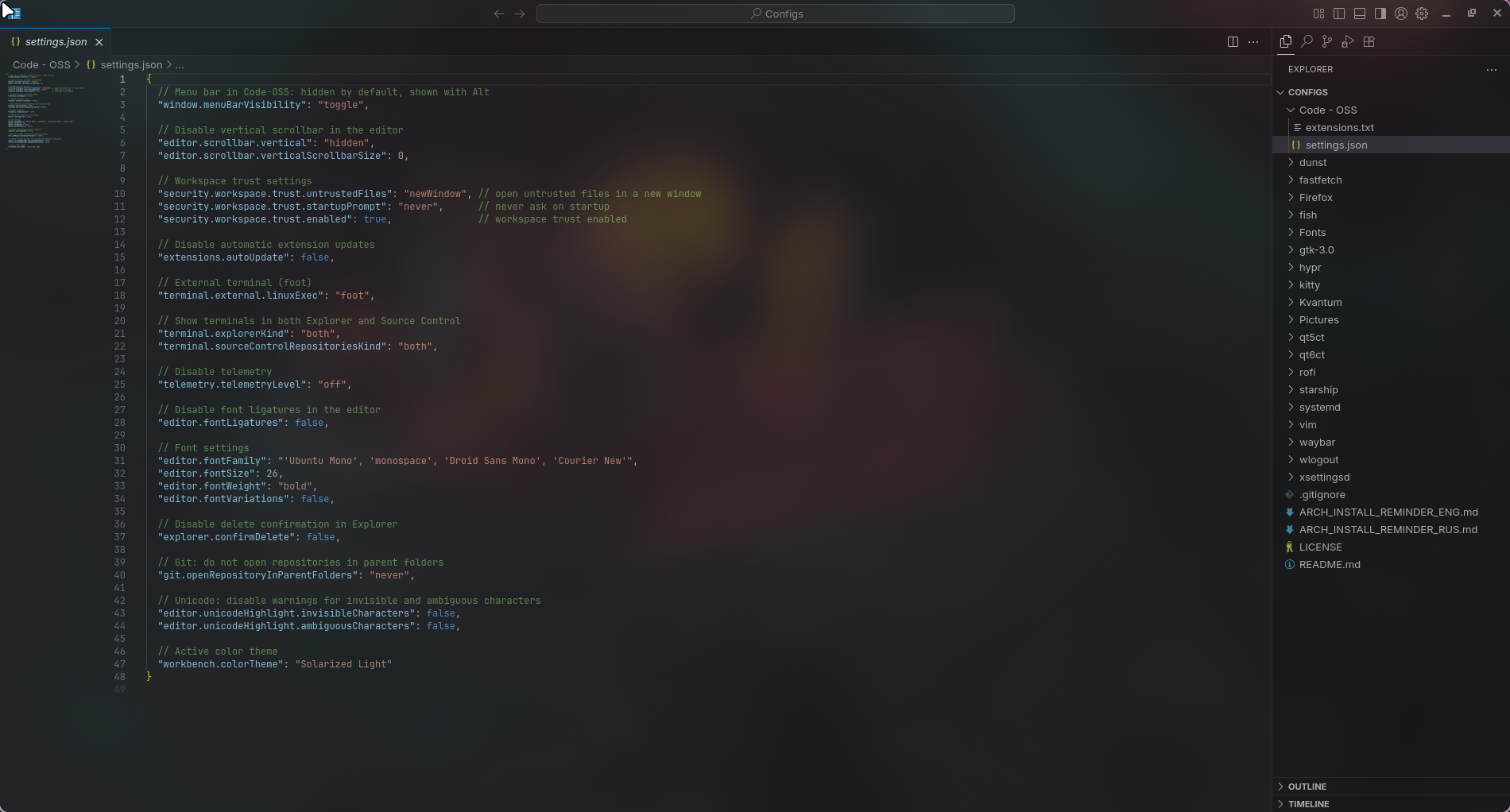
Task: Toggle the Secondary Side Bar
Action: 1380,14
